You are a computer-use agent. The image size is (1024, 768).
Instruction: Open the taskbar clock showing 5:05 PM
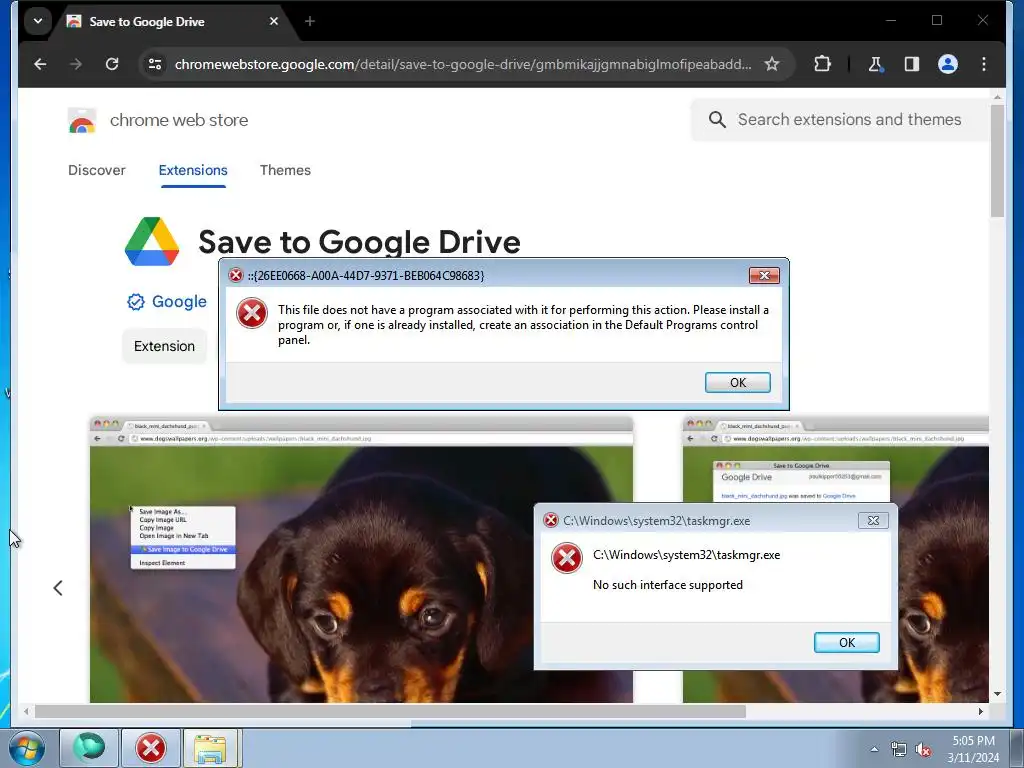973,749
